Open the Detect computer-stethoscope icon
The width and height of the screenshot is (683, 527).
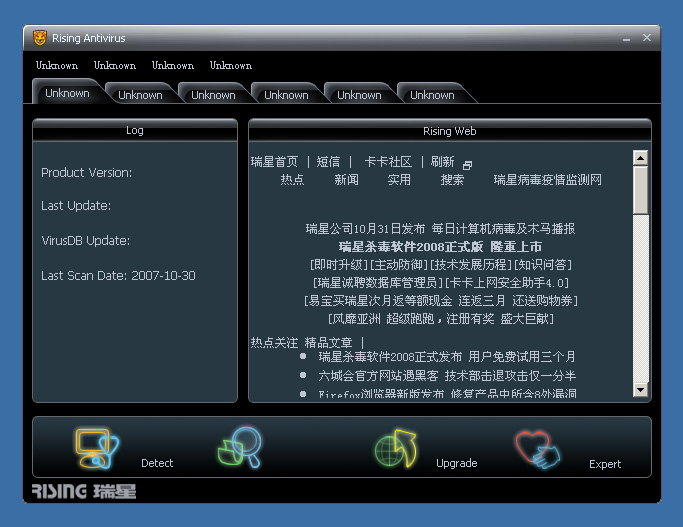(97, 448)
